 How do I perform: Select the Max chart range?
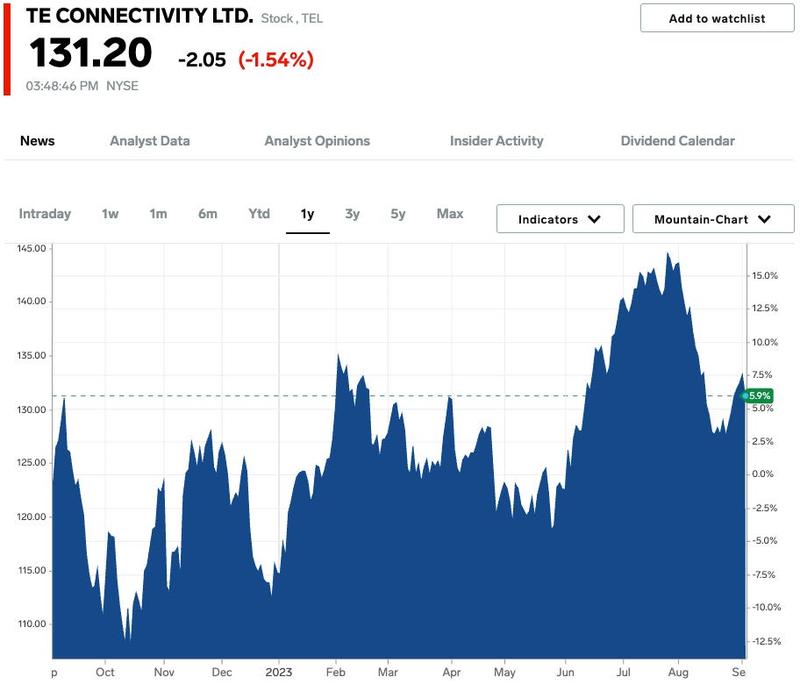click(x=450, y=214)
